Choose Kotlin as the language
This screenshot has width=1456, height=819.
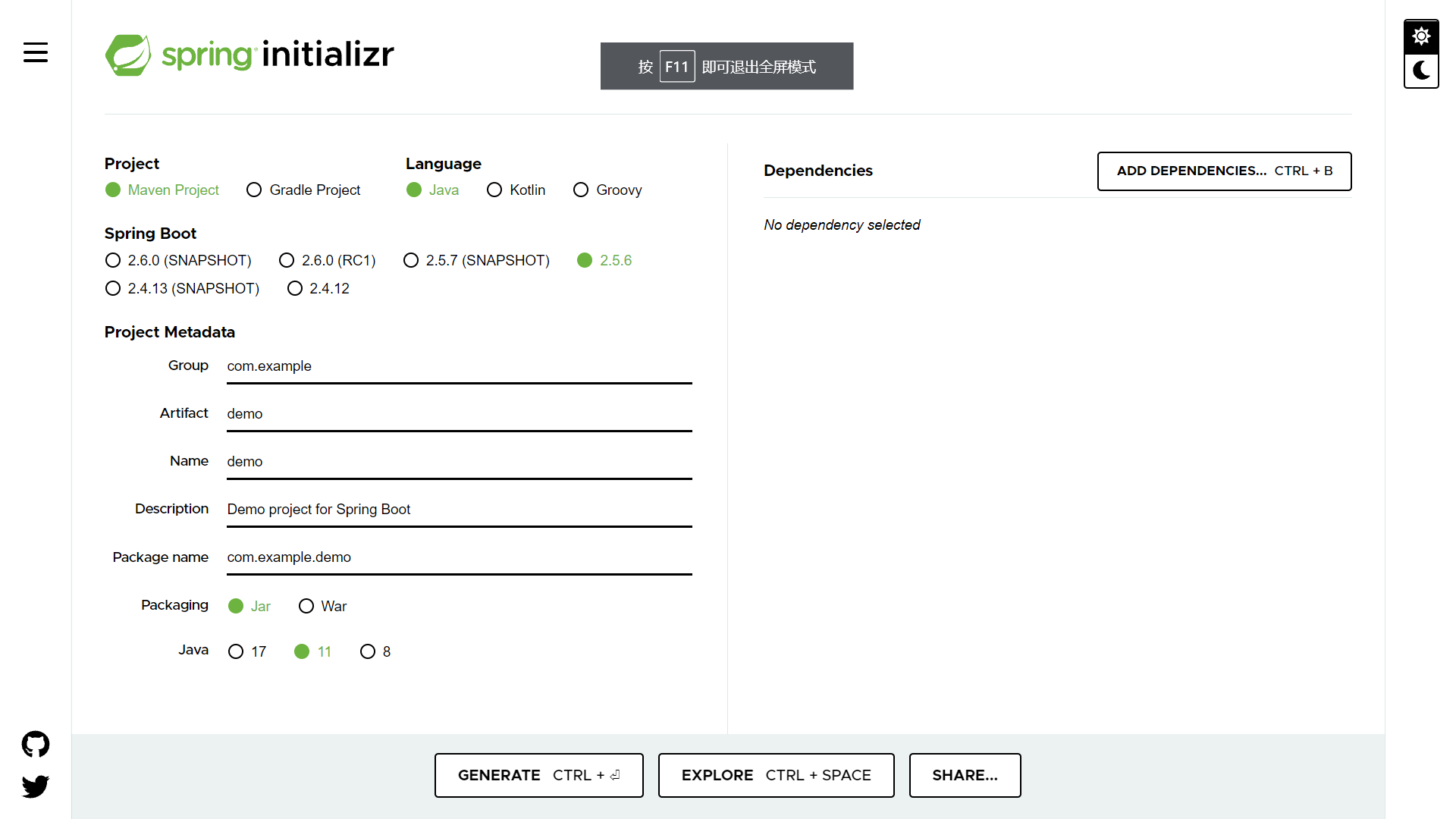point(516,190)
